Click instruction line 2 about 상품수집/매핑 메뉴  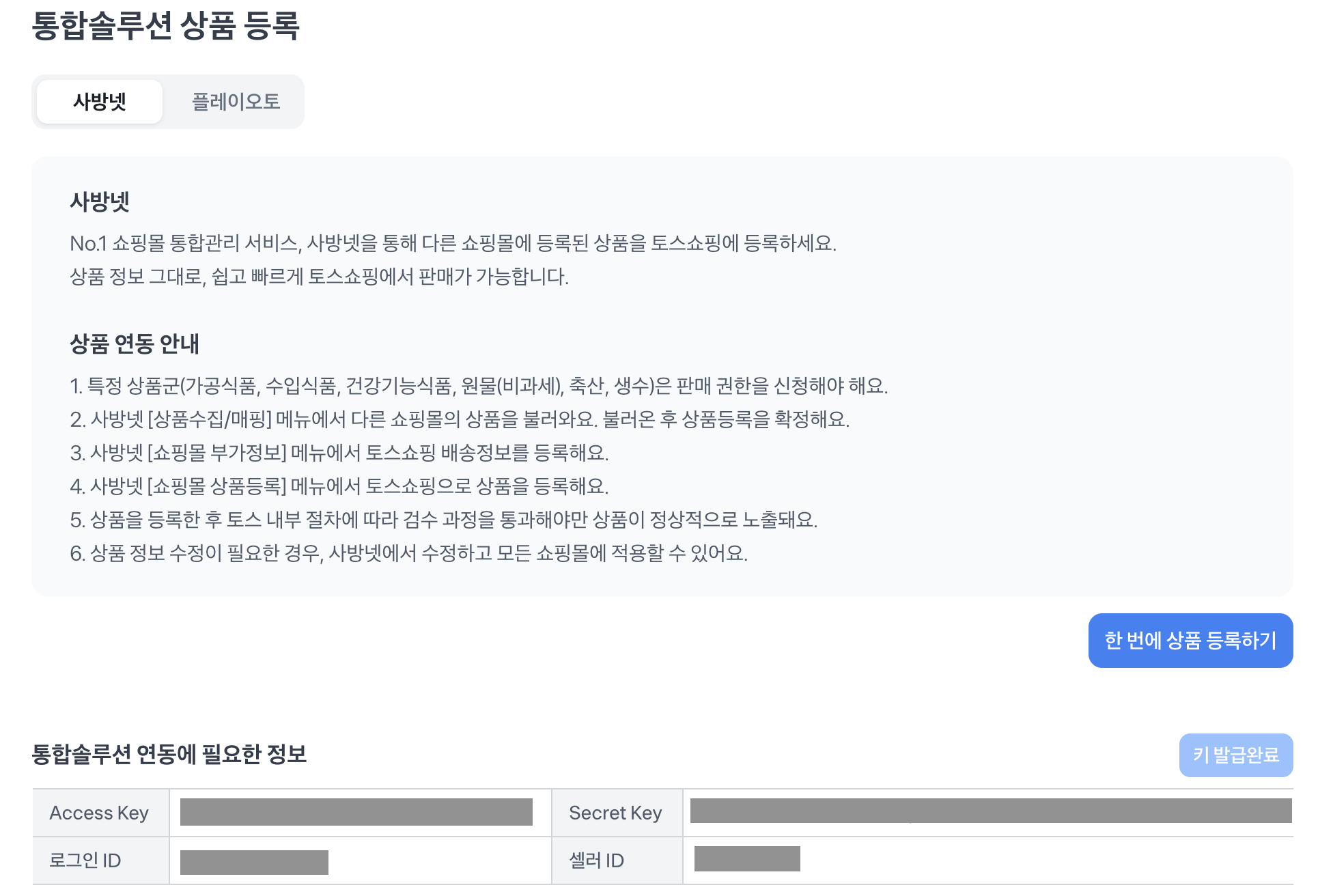[459, 419]
